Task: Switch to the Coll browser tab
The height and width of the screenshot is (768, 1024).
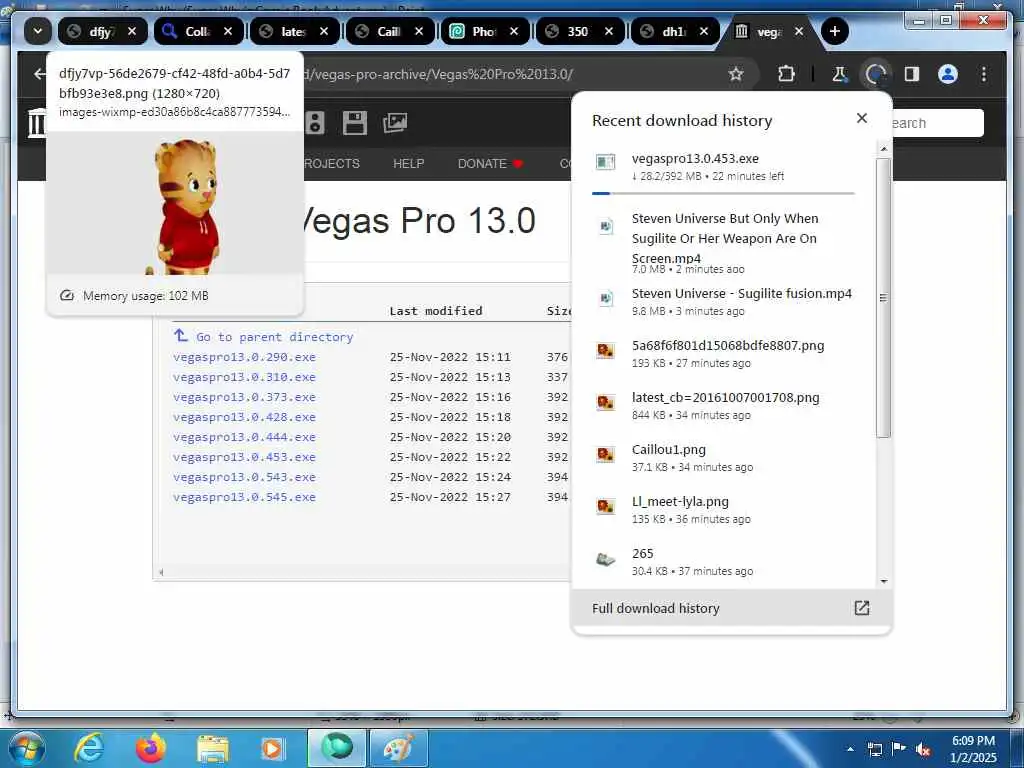Action: [199, 31]
